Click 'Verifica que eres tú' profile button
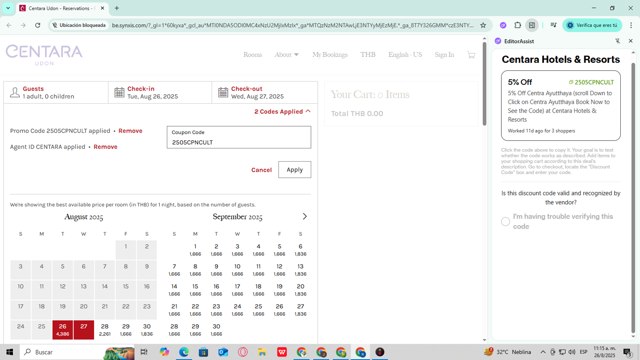 (x=593, y=25)
